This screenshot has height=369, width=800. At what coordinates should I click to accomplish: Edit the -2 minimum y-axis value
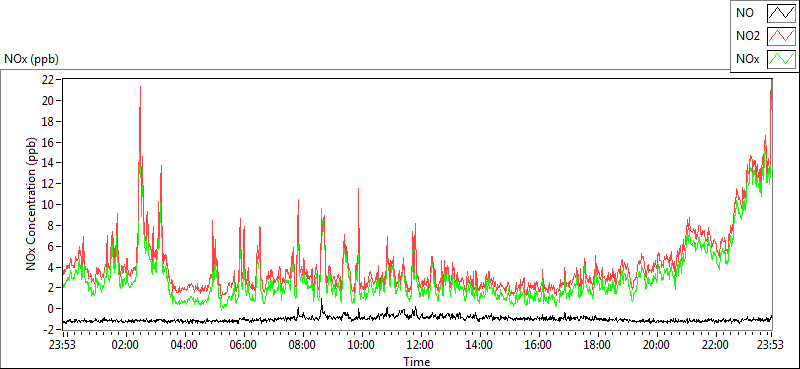pyautogui.click(x=49, y=329)
